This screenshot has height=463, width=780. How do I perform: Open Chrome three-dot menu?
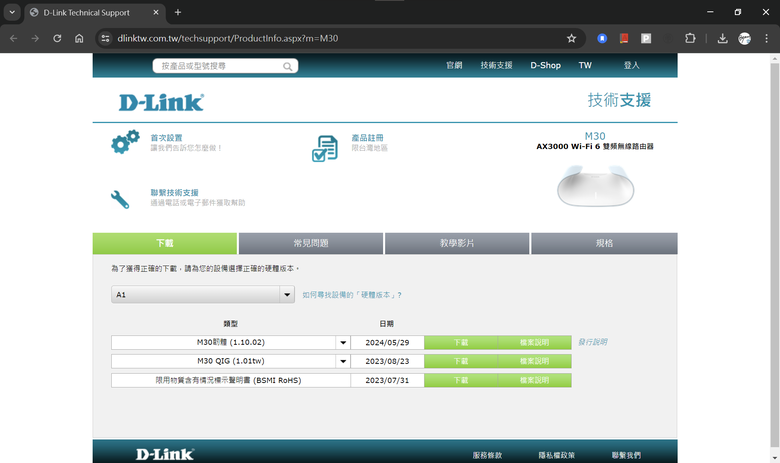766,38
